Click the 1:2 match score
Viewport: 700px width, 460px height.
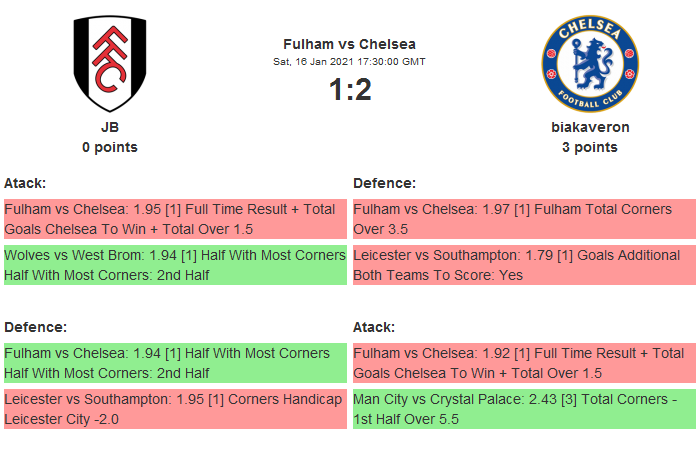point(349,90)
